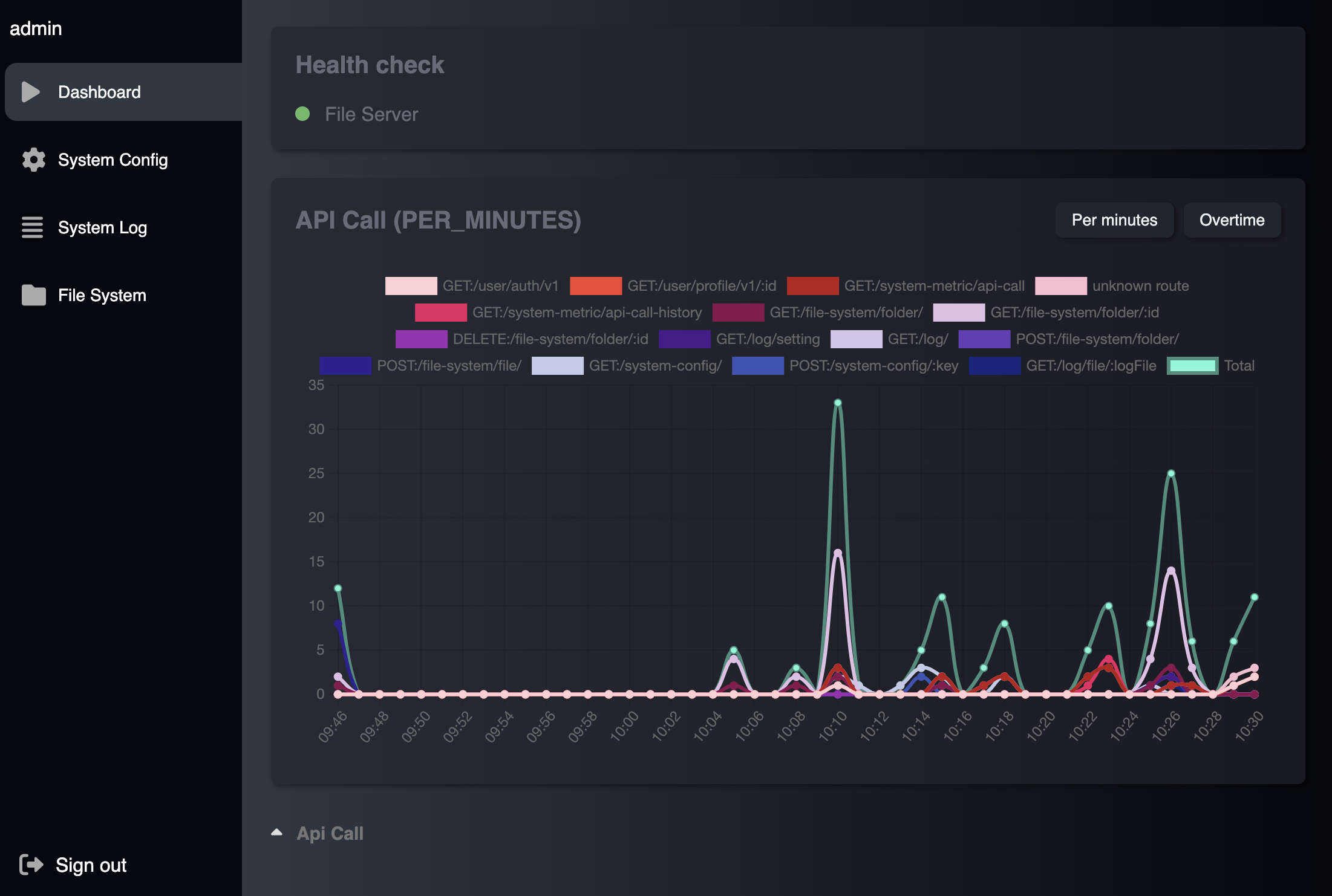Click the Dashboard play icon in sidebar
The width and height of the screenshot is (1332, 896).
tap(31, 92)
